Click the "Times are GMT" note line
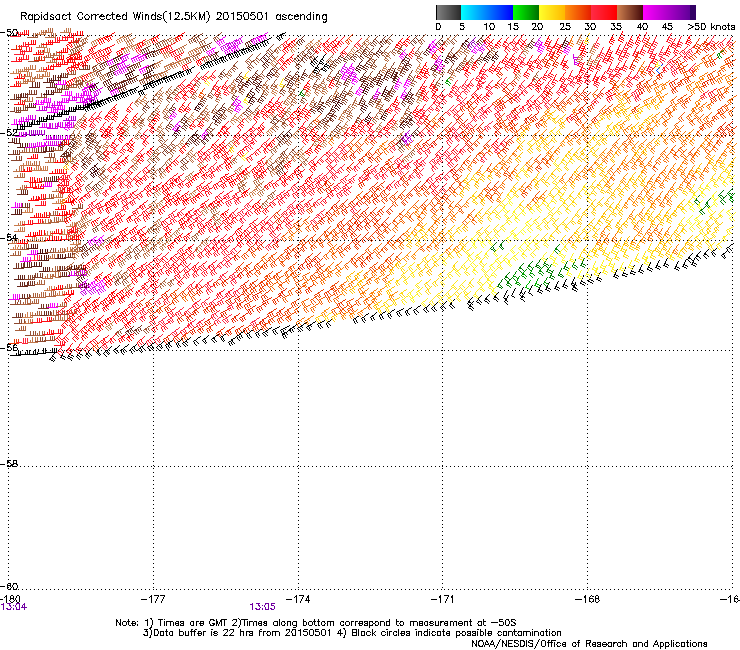Image resolution: width=740 pixels, height=650 pixels. [316, 623]
